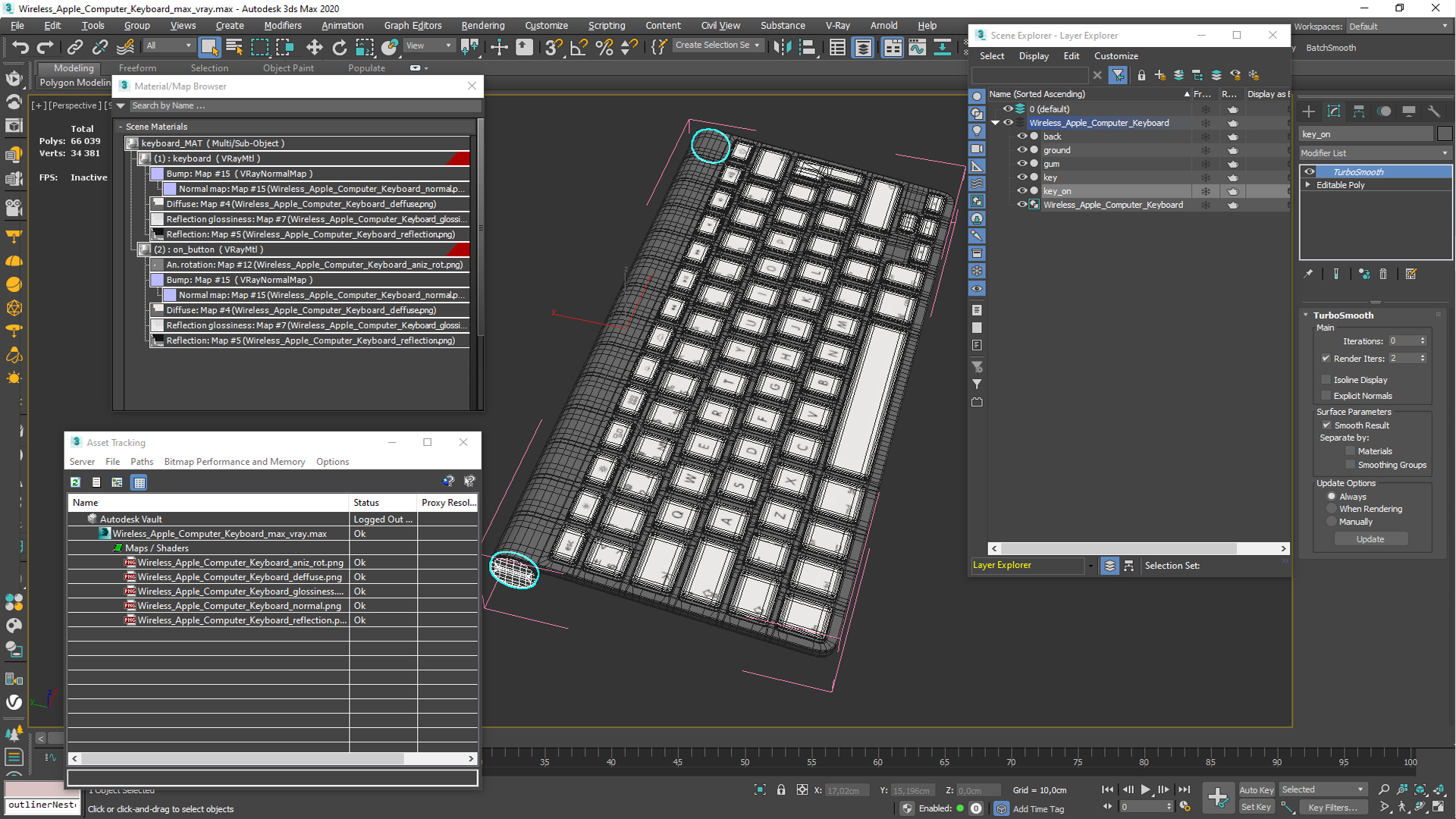
Task: Open the Workspaces Default dropdown
Action: click(1399, 27)
